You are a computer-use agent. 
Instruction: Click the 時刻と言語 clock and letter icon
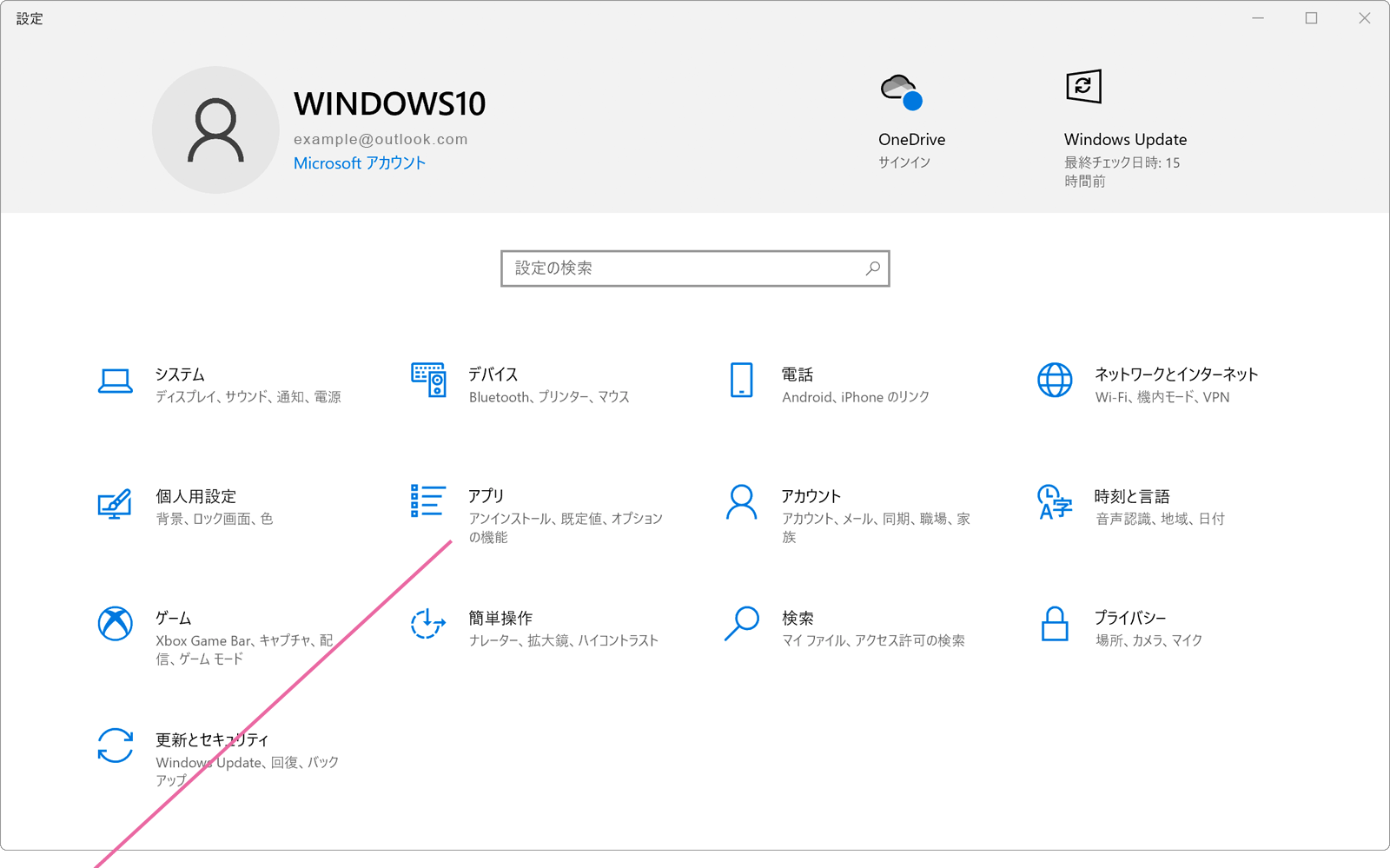tap(1055, 502)
